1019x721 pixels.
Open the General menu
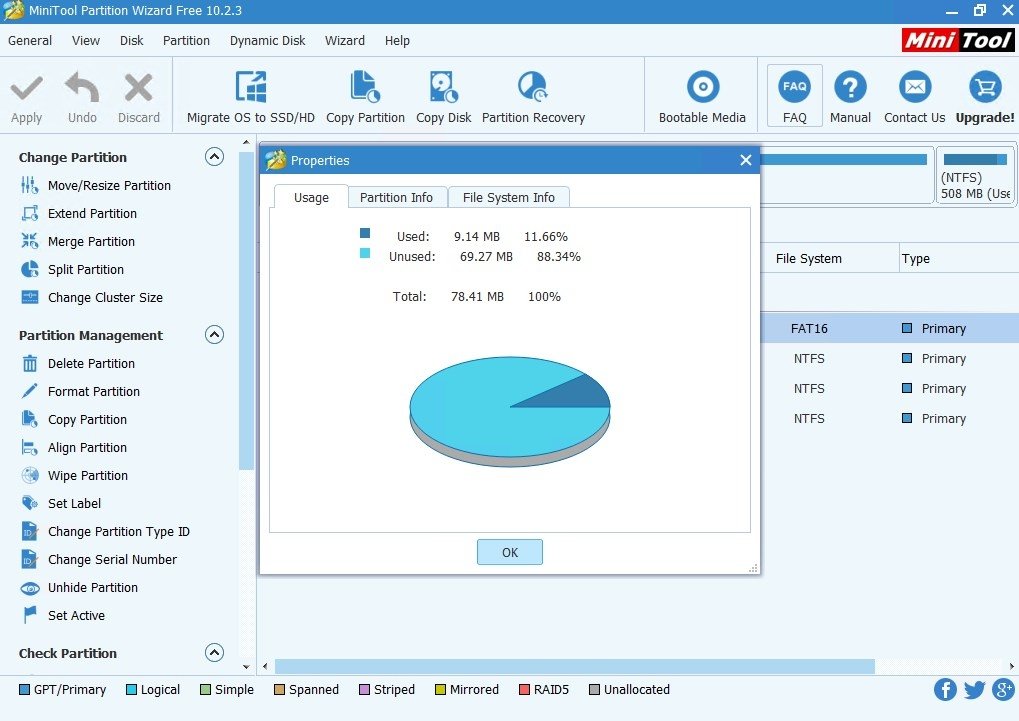click(x=30, y=40)
